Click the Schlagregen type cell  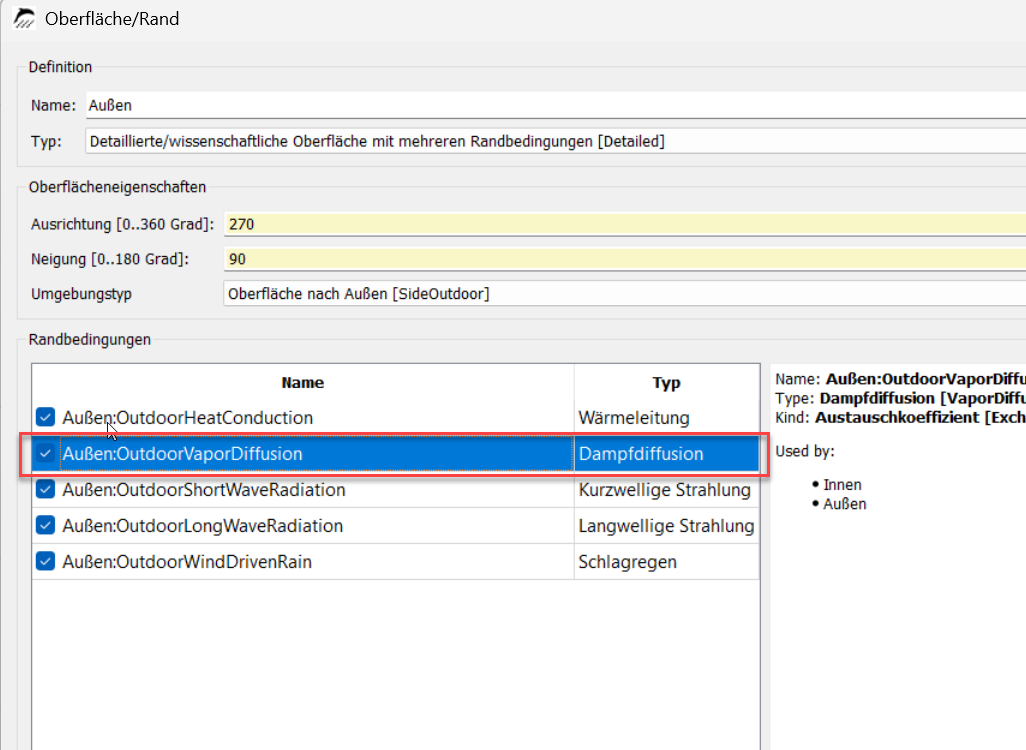666,562
